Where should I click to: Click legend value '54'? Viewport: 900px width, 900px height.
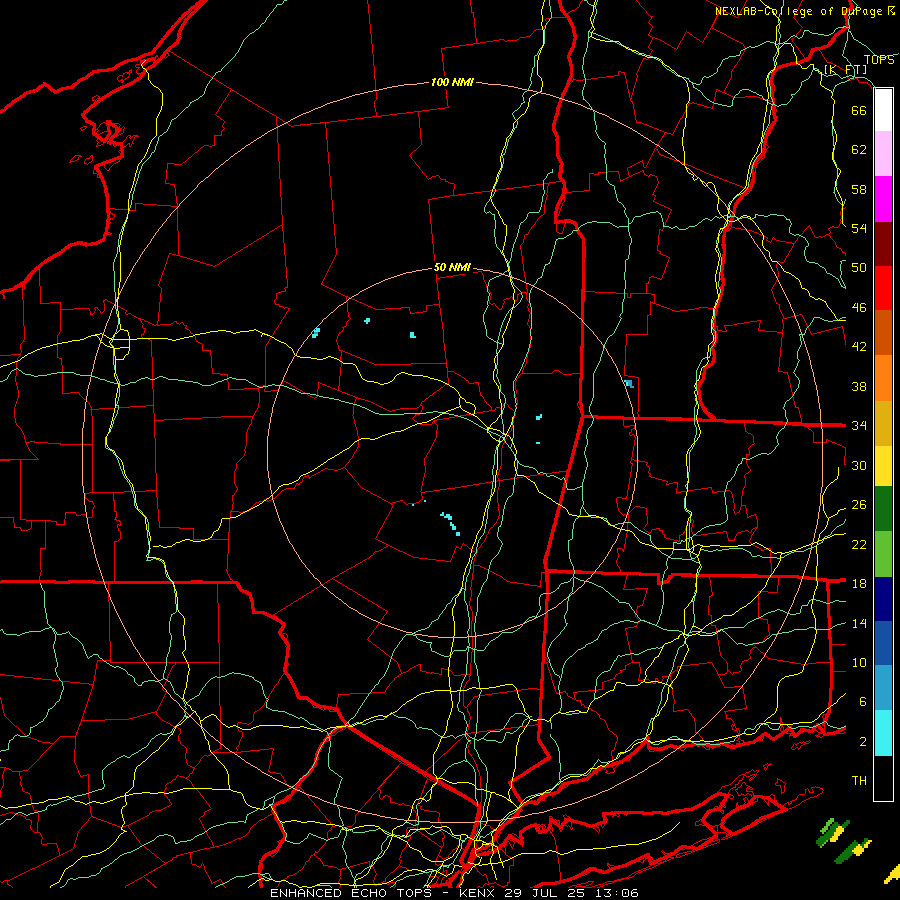859,228
